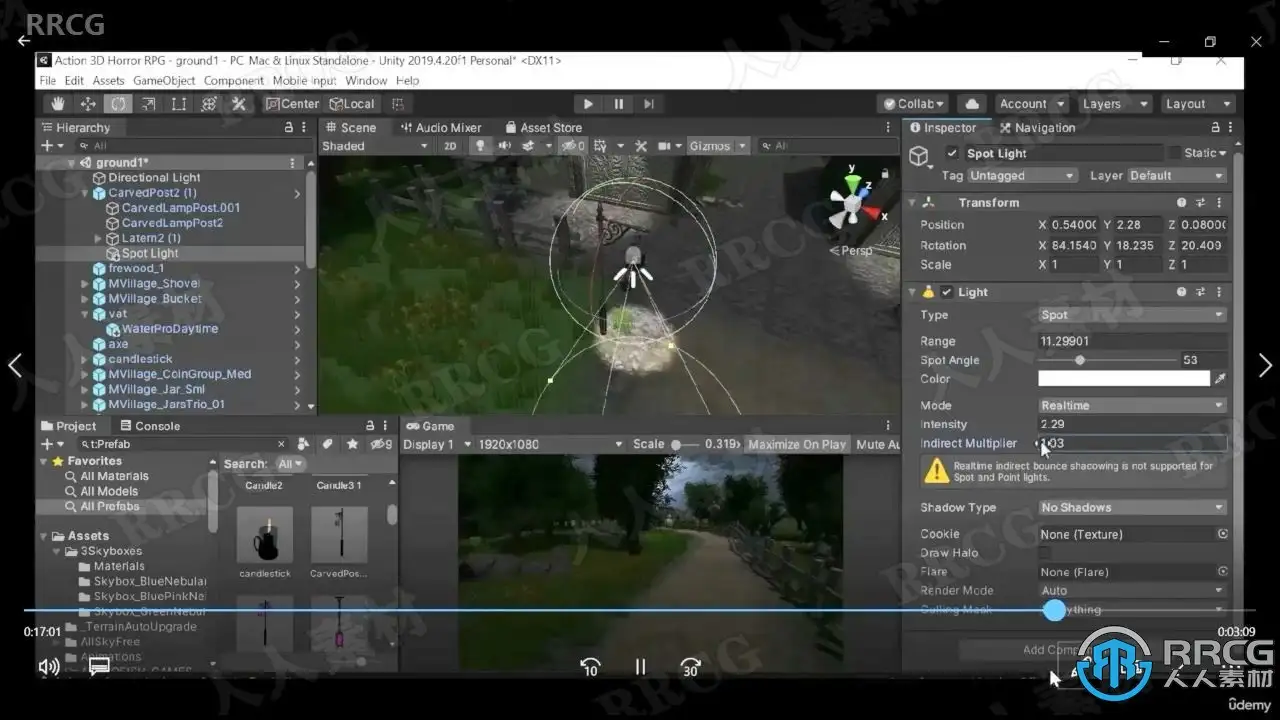
Task: Toggle Center pivot mode
Action: (292, 104)
